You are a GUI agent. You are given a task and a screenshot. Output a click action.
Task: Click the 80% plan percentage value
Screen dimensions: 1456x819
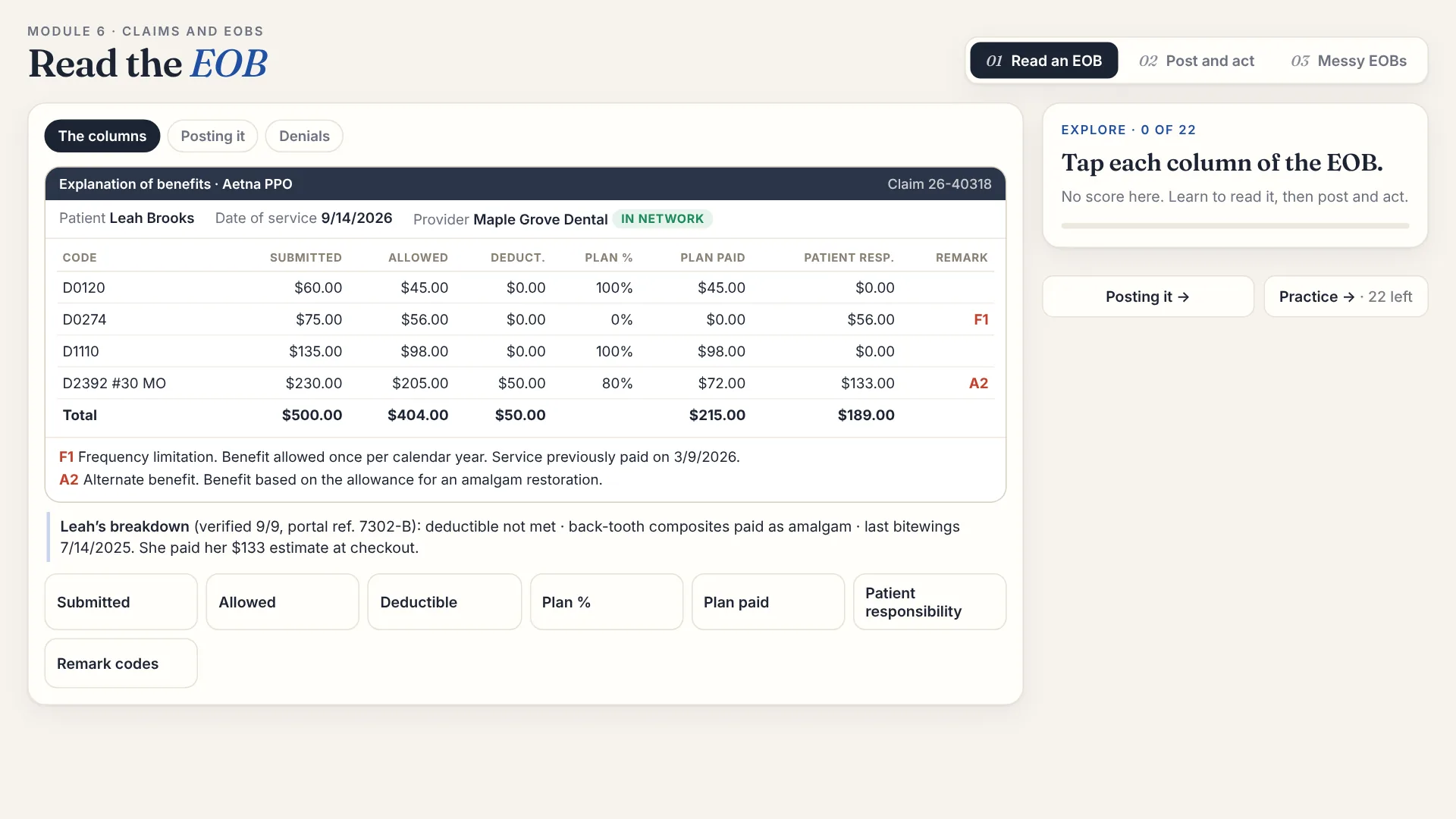click(x=617, y=384)
